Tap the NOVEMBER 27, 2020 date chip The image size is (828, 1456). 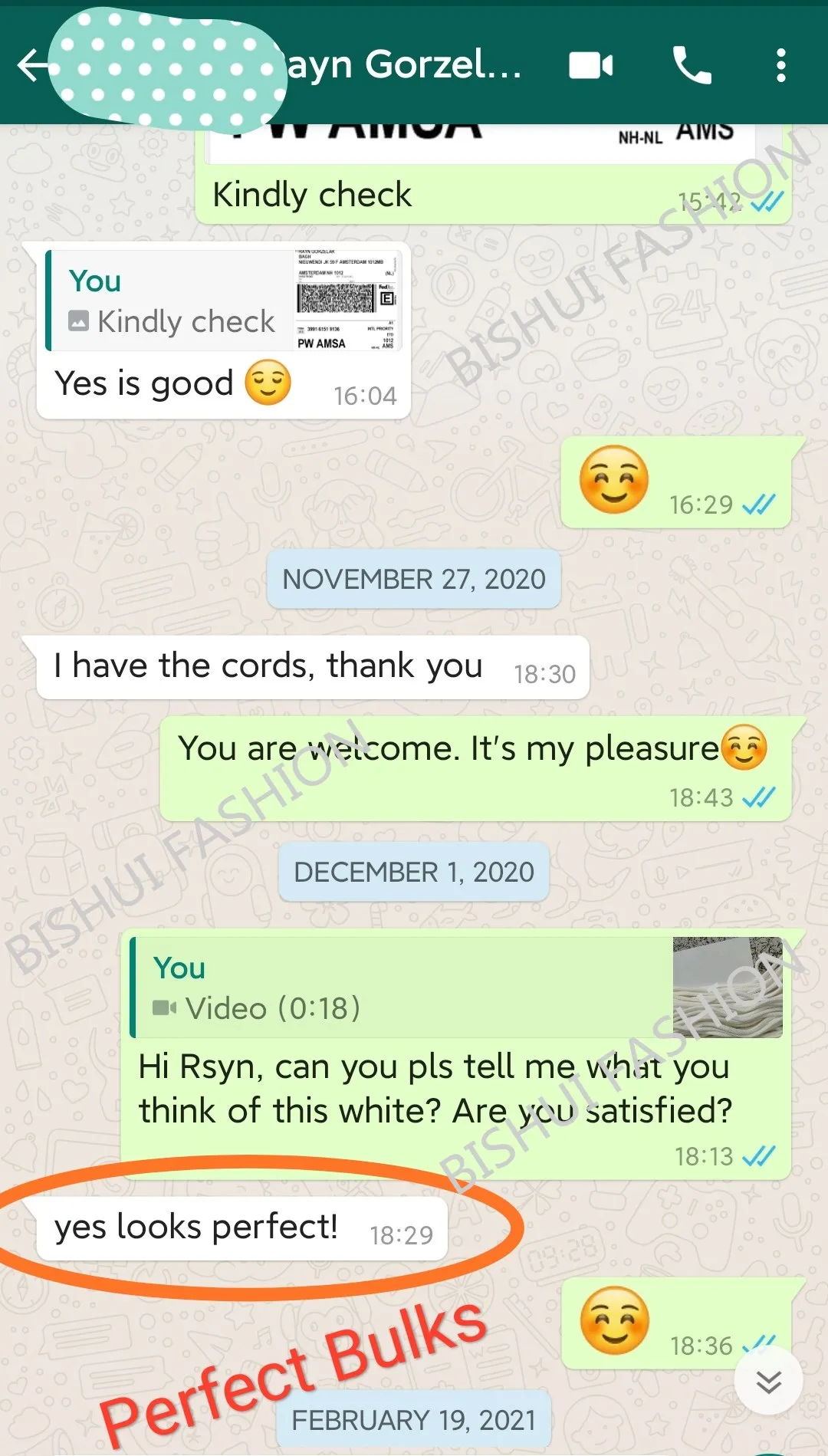point(414,579)
